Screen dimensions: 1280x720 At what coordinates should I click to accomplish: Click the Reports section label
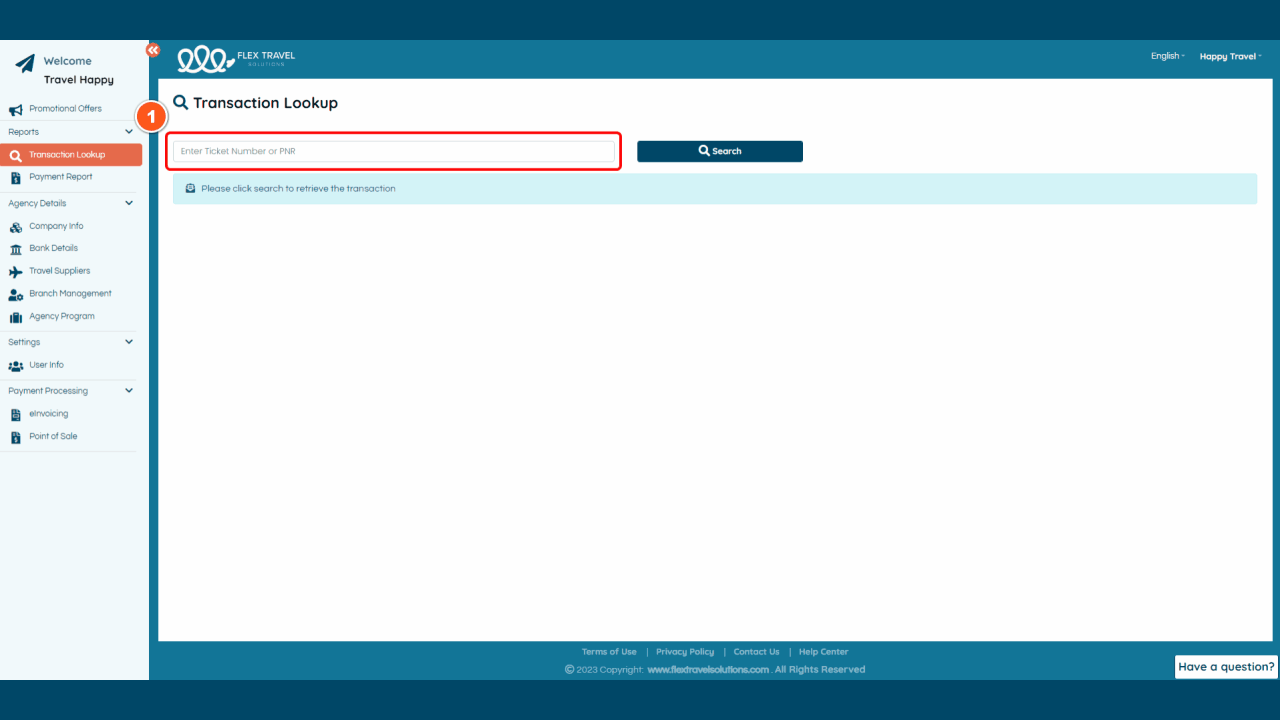24,132
